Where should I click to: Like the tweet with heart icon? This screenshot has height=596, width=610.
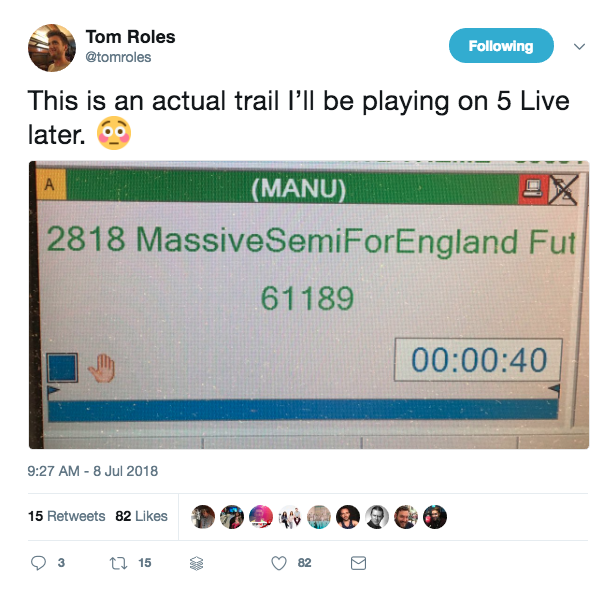(x=279, y=563)
